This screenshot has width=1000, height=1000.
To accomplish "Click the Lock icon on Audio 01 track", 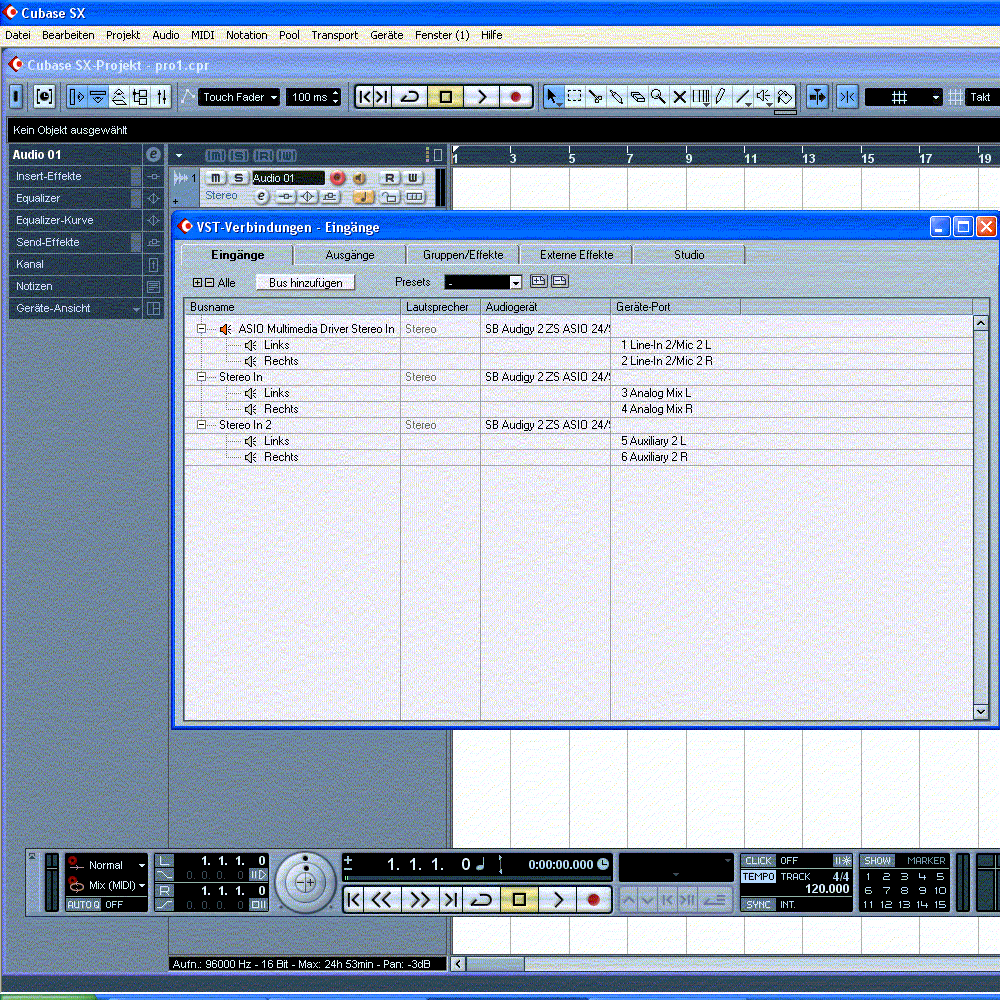I will 389,197.
